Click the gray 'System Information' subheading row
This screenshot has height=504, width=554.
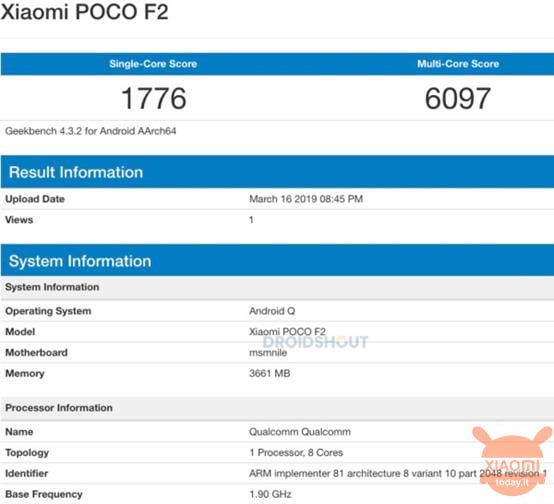(277, 287)
